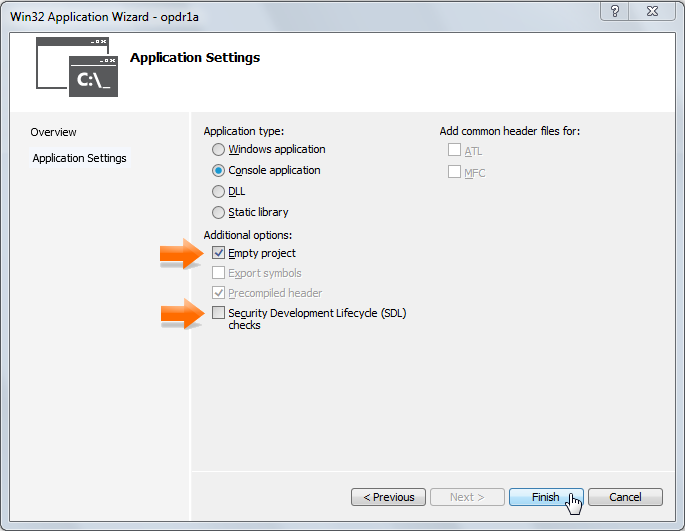
Task: Switch to Application Settings page
Action: (79, 158)
